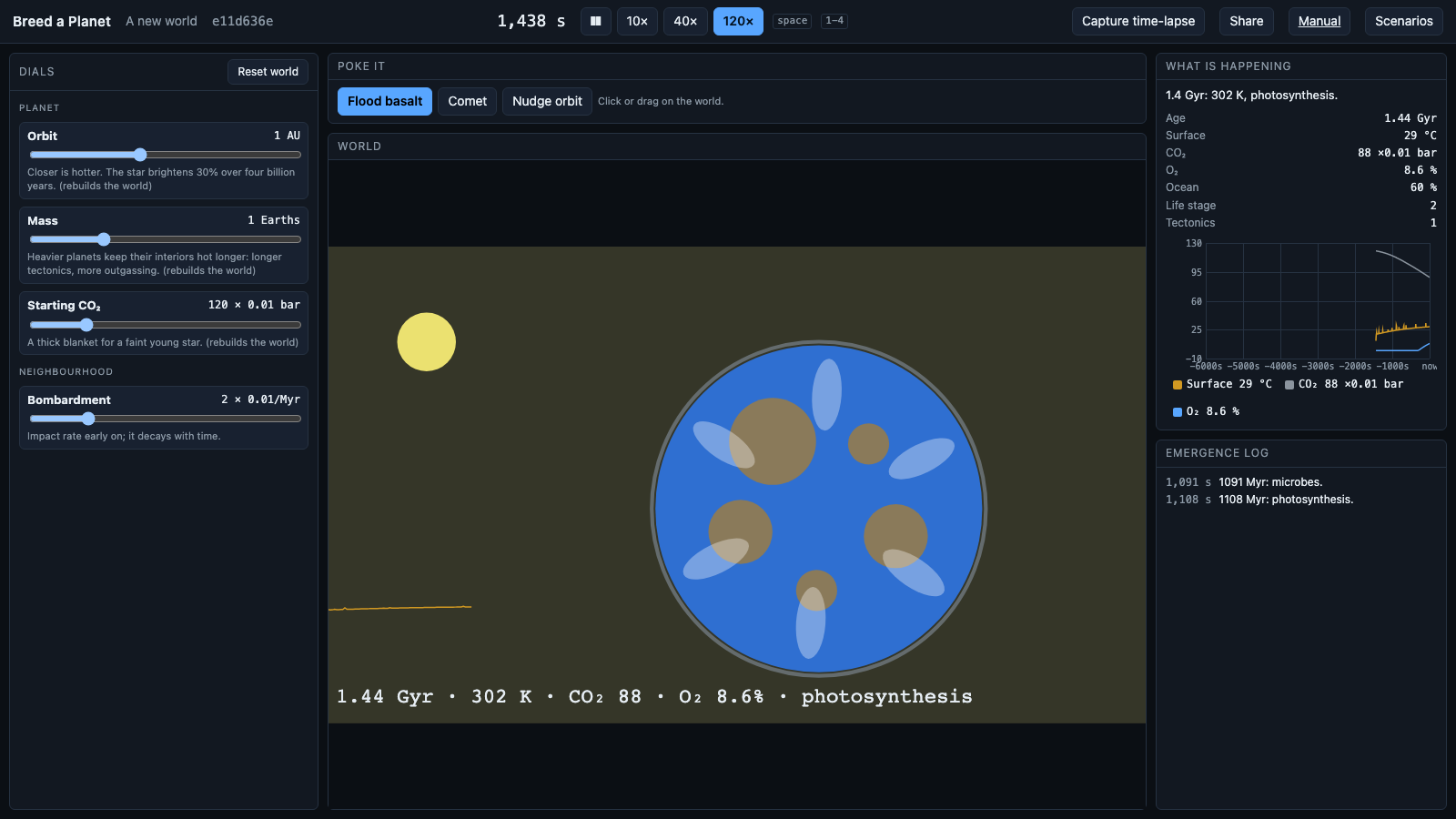The width and height of the screenshot is (1456, 819).
Task: Click the Starting CO₂ slider handle
Action: coord(86,325)
